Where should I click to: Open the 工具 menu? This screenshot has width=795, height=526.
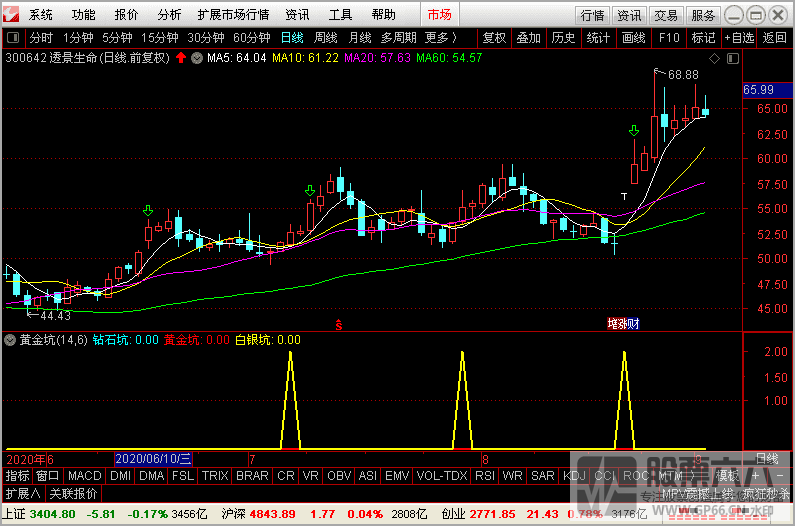pyautogui.click(x=340, y=15)
